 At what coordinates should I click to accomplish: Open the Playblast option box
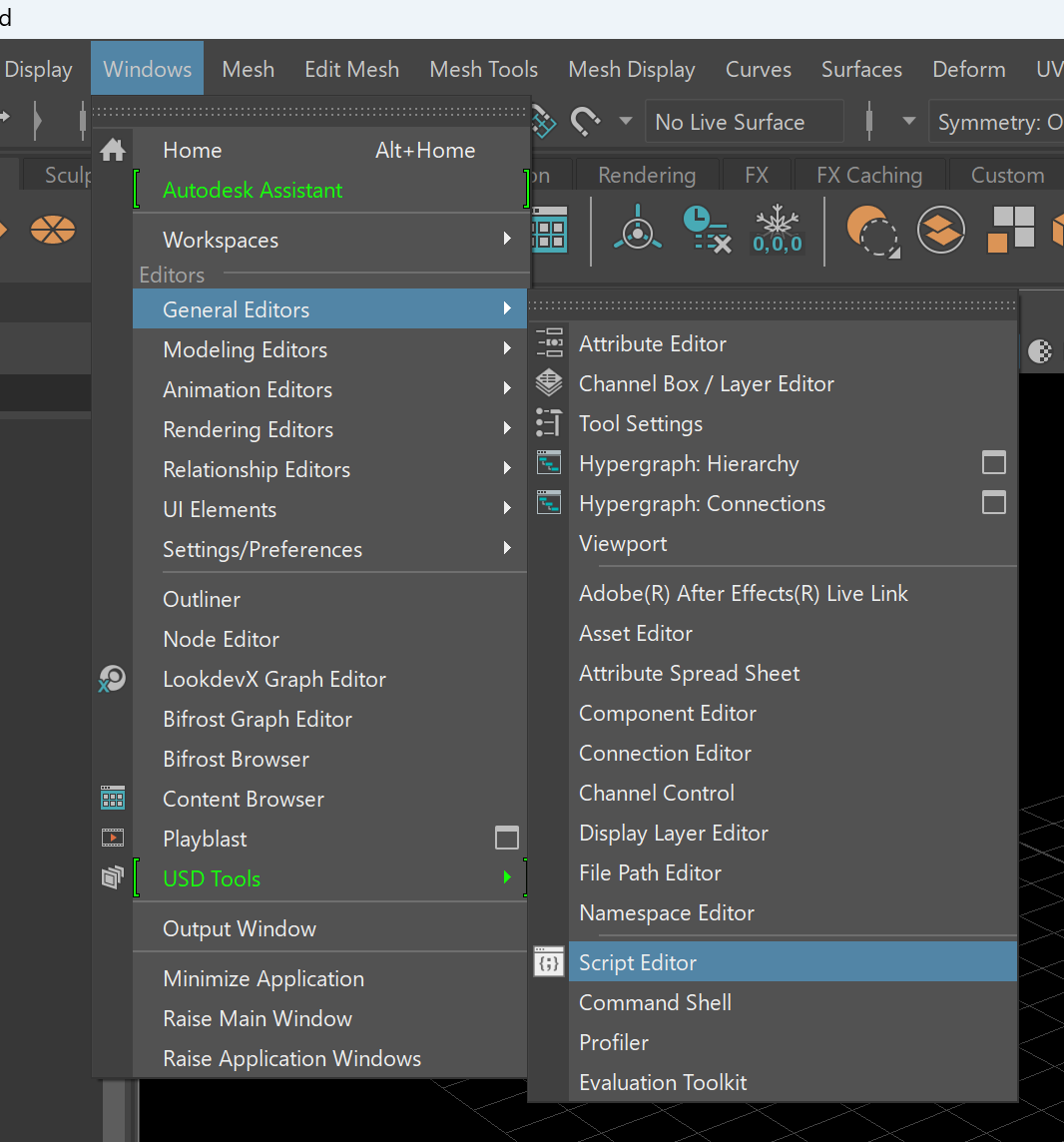point(507,838)
